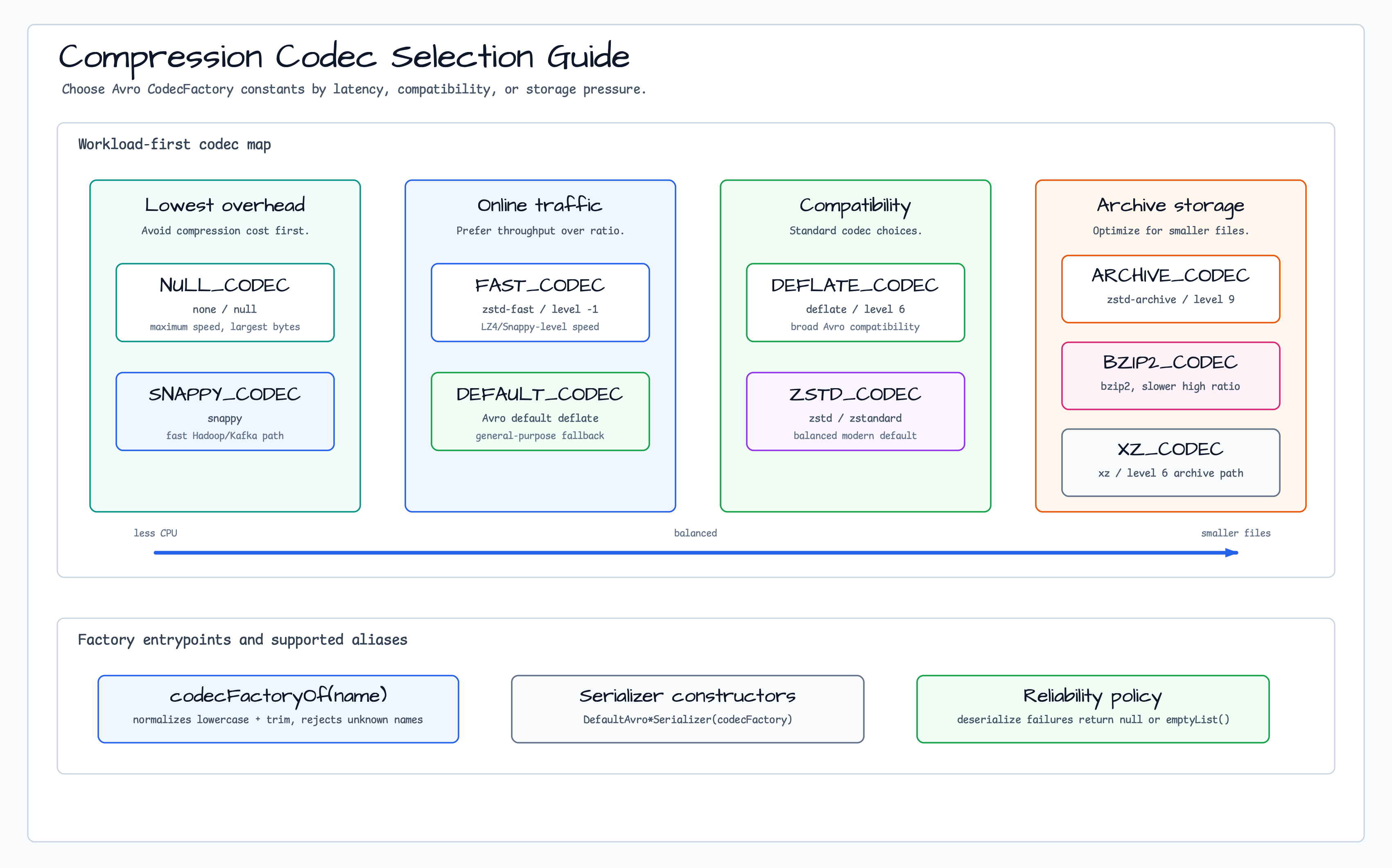Click the Compression Codec Selection Guide title
The height and width of the screenshot is (868, 1392).
coord(344,57)
